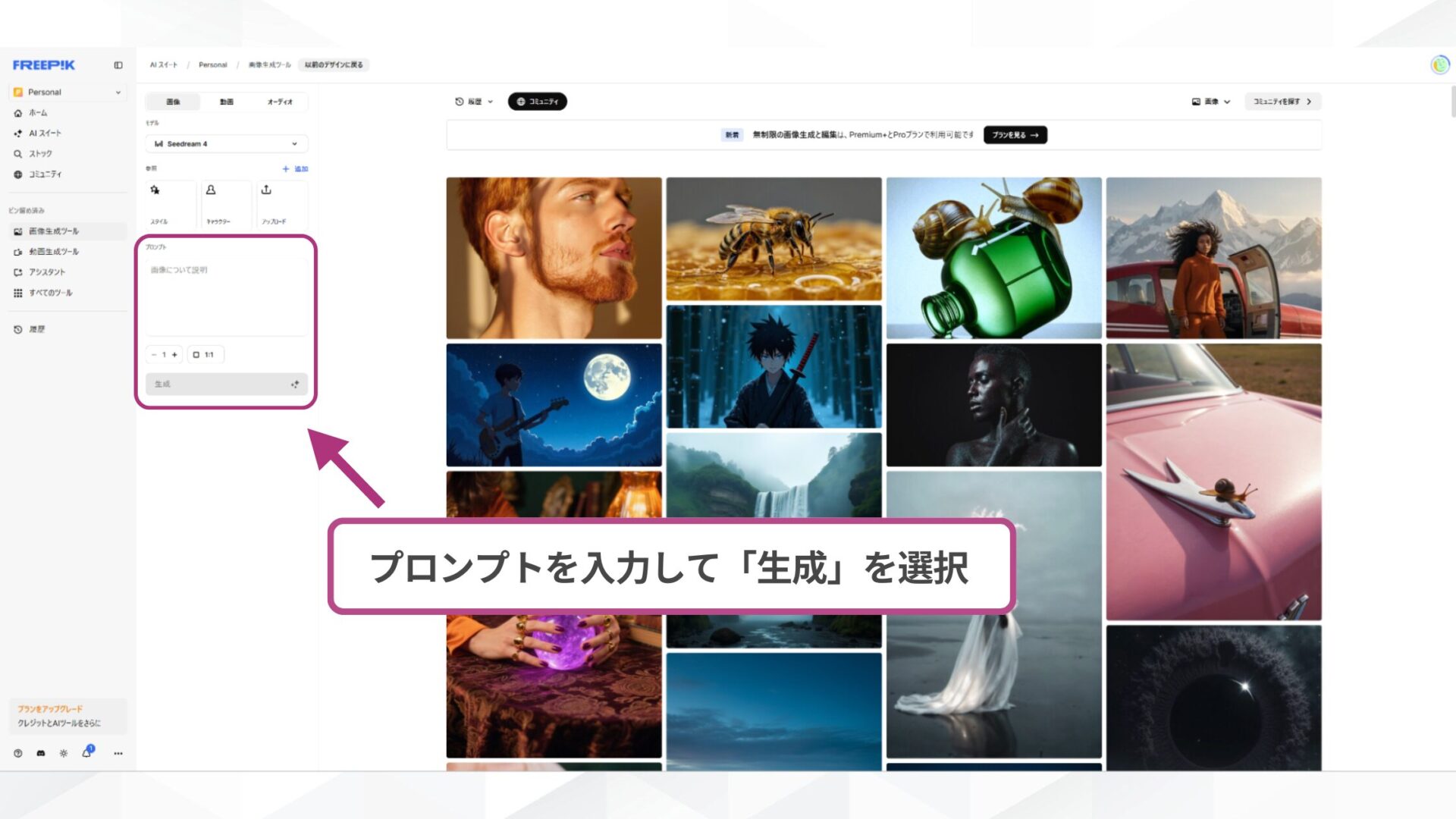1456x819 pixels.
Task: Open AIスイート from the sidebar
Action: click(x=17, y=133)
